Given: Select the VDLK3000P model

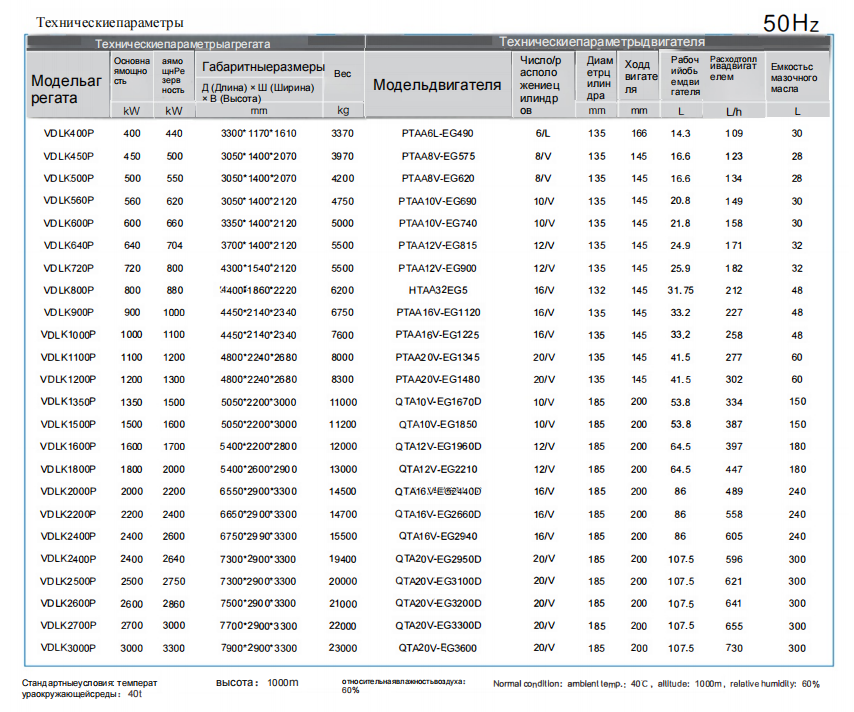Looking at the screenshot, I should click(68, 648).
